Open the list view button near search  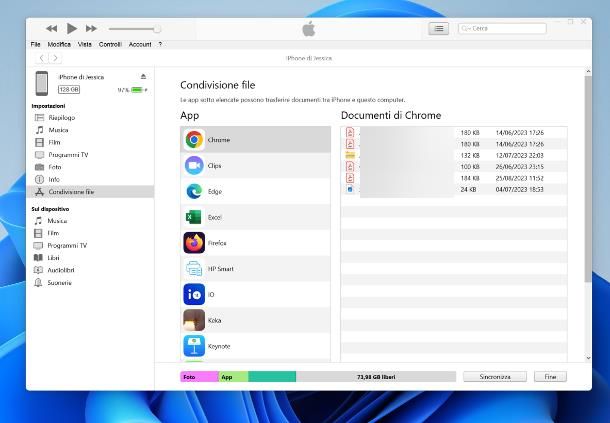pos(438,28)
